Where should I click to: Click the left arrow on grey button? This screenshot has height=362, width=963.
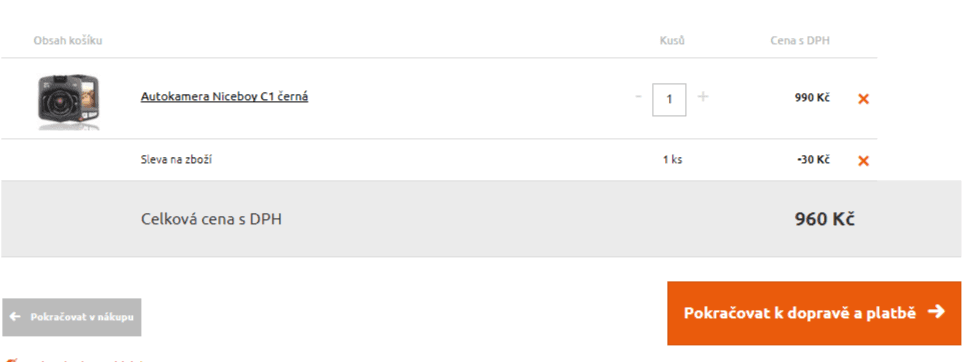coord(16,317)
